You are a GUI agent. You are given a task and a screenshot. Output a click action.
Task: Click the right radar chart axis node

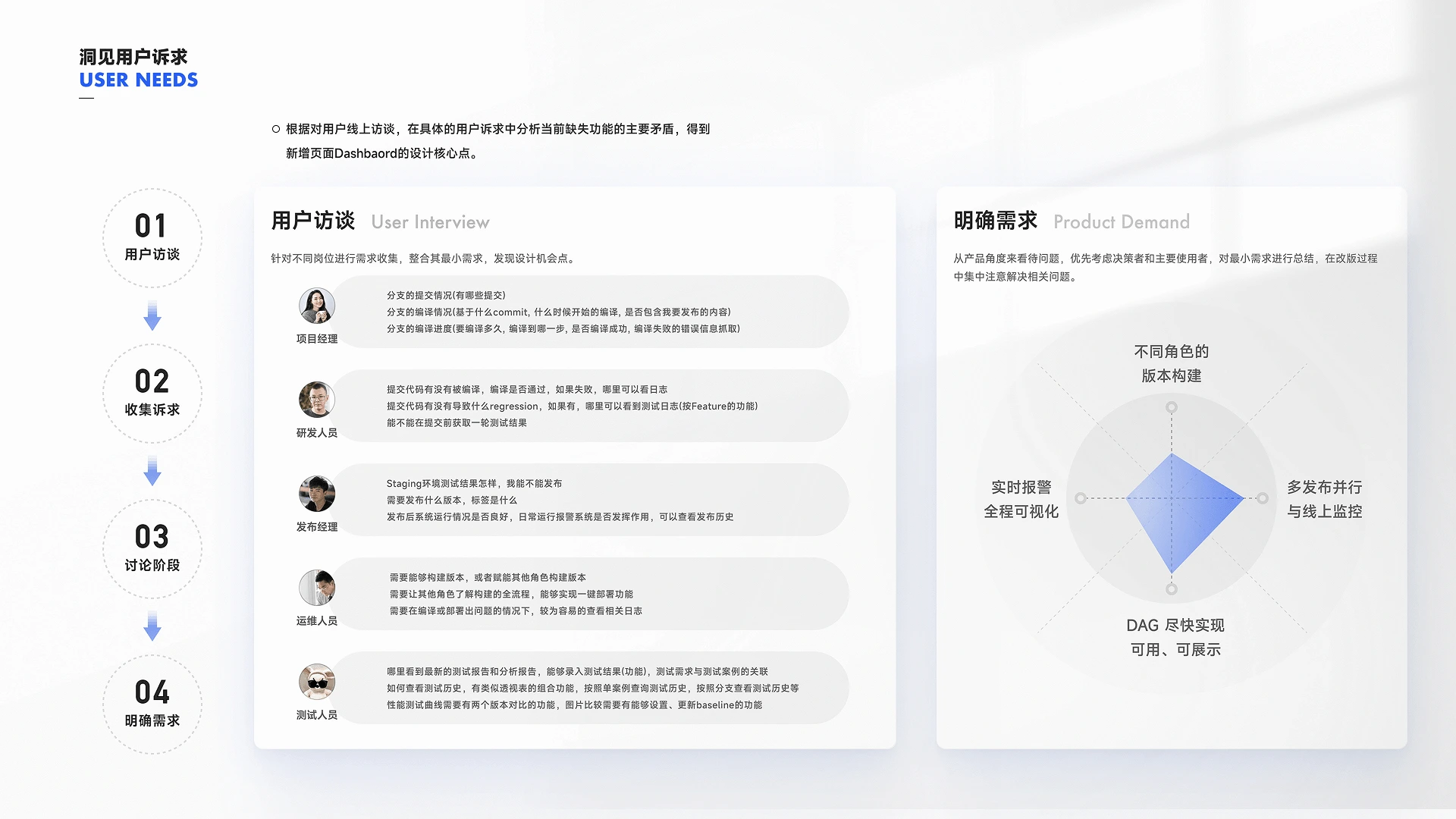point(1263,498)
